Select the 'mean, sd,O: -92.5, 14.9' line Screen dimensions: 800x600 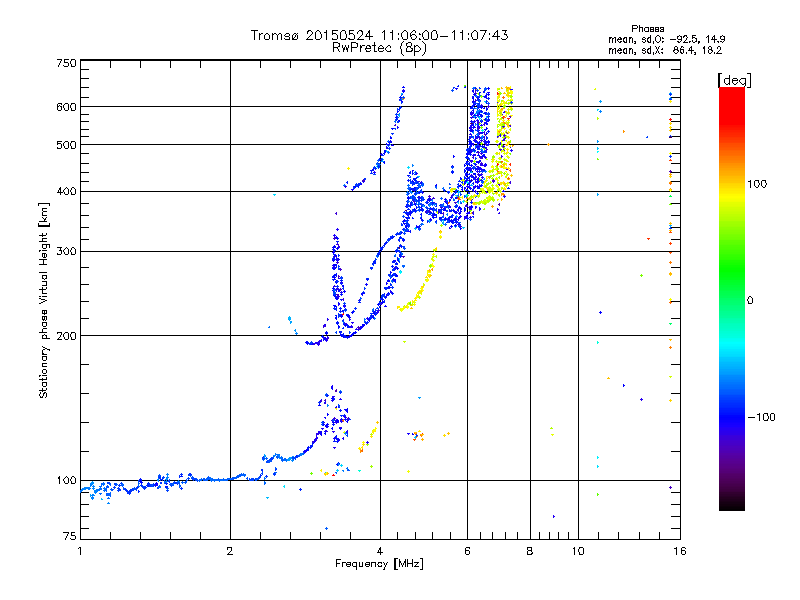(x=666, y=39)
